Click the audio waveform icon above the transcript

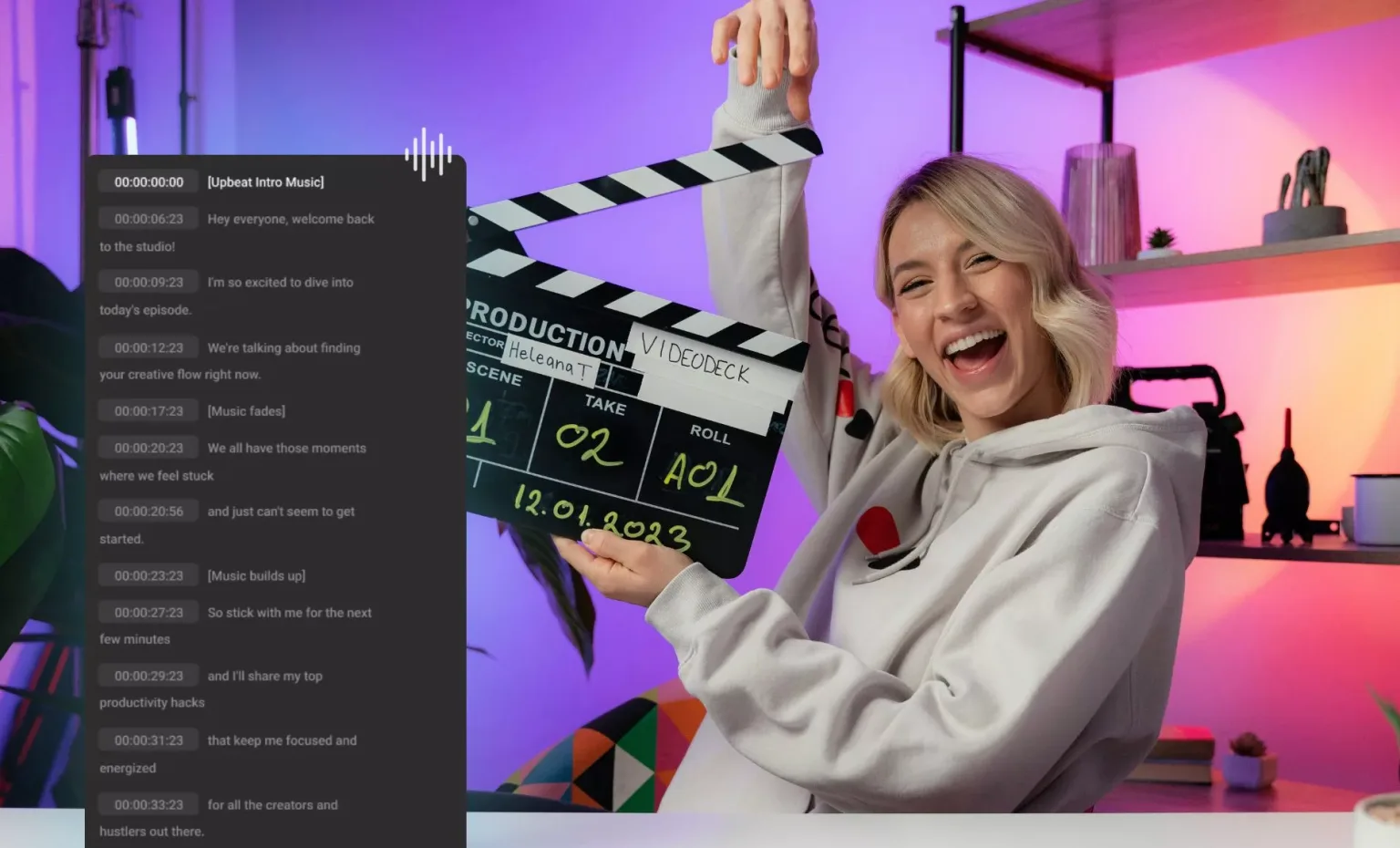pyautogui.click(x=428, y=154)
